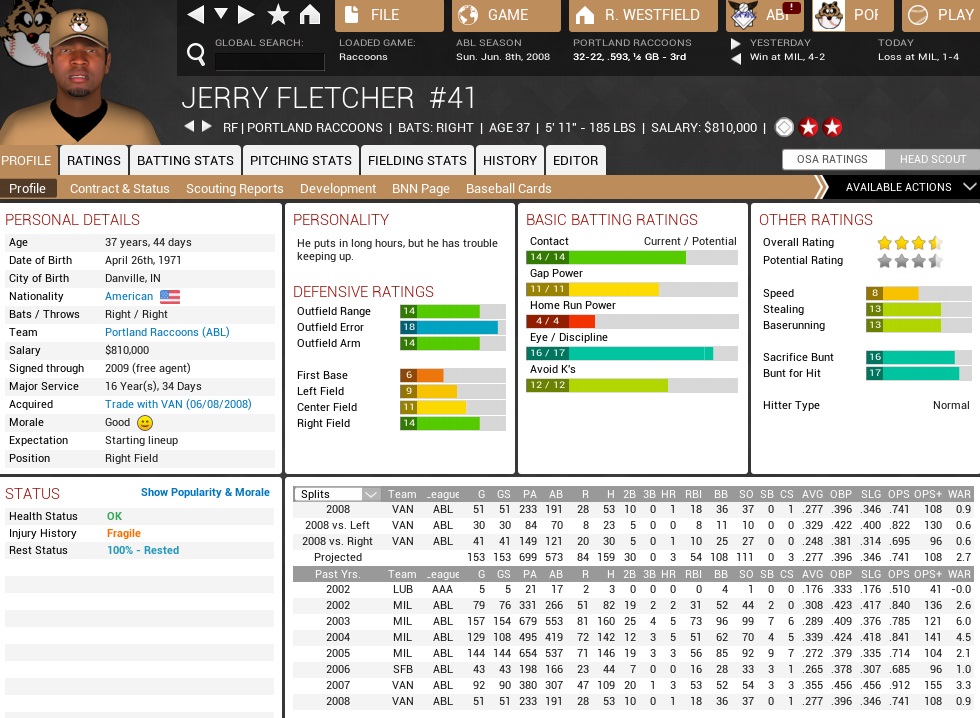Switch to the FIELDING STATS tab
Screen dimensions: 980x718
tap(417, 161)
